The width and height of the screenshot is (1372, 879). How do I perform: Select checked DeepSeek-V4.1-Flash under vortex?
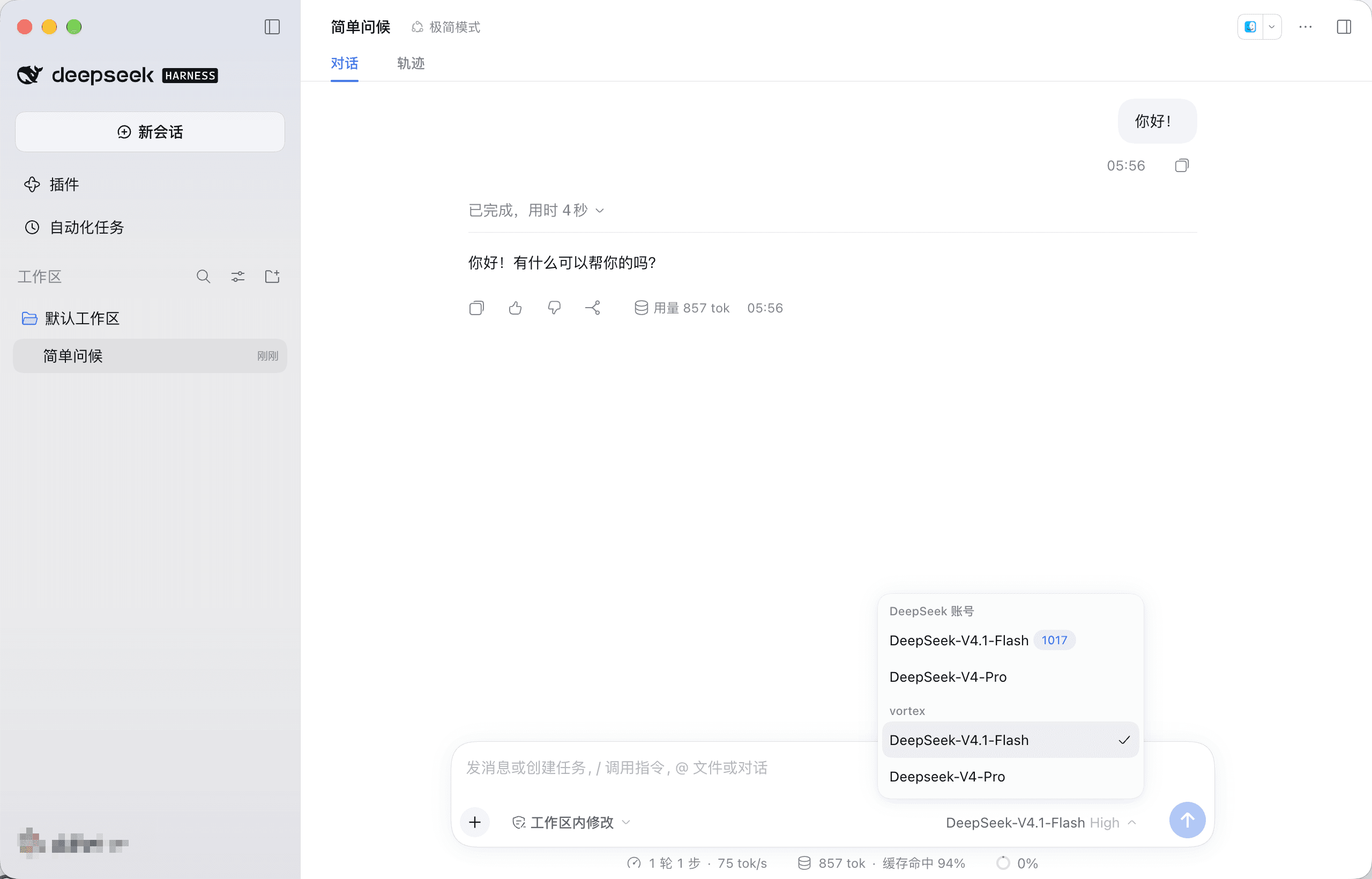pyautogui.click(x=1010, y=740)
